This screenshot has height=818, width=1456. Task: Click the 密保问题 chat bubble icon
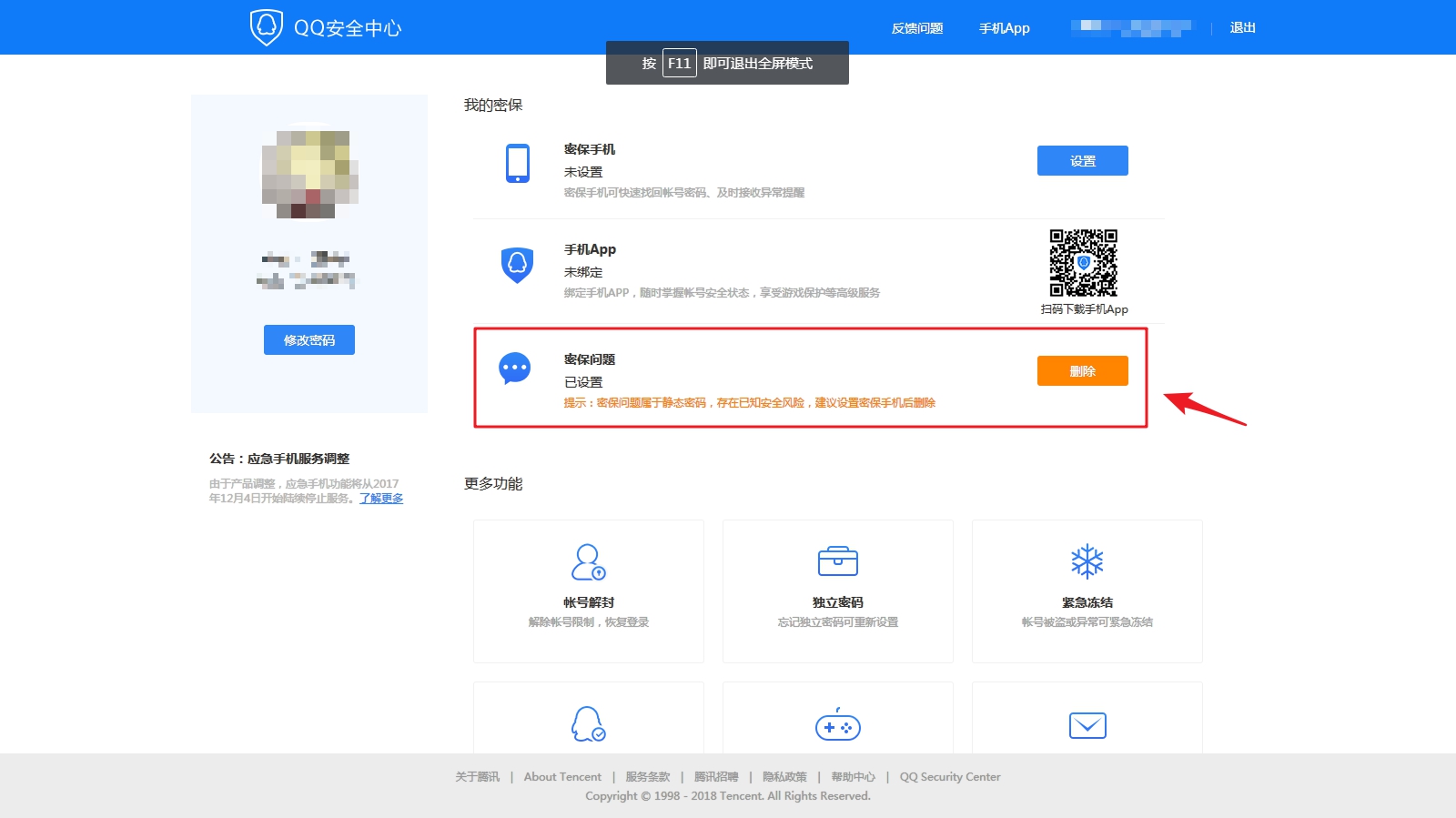click(515, 369)
